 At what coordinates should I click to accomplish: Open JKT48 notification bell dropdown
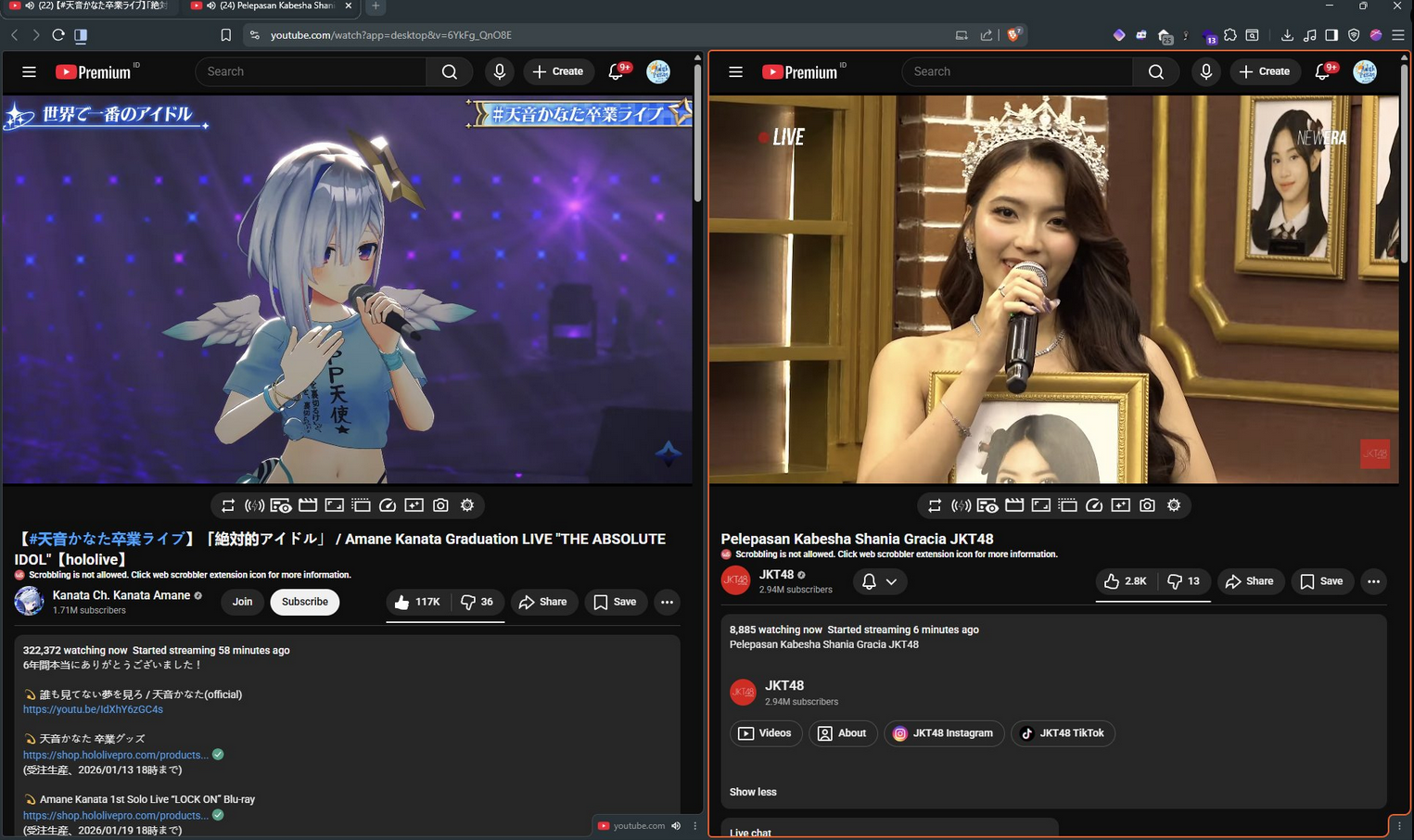(879, 581)
